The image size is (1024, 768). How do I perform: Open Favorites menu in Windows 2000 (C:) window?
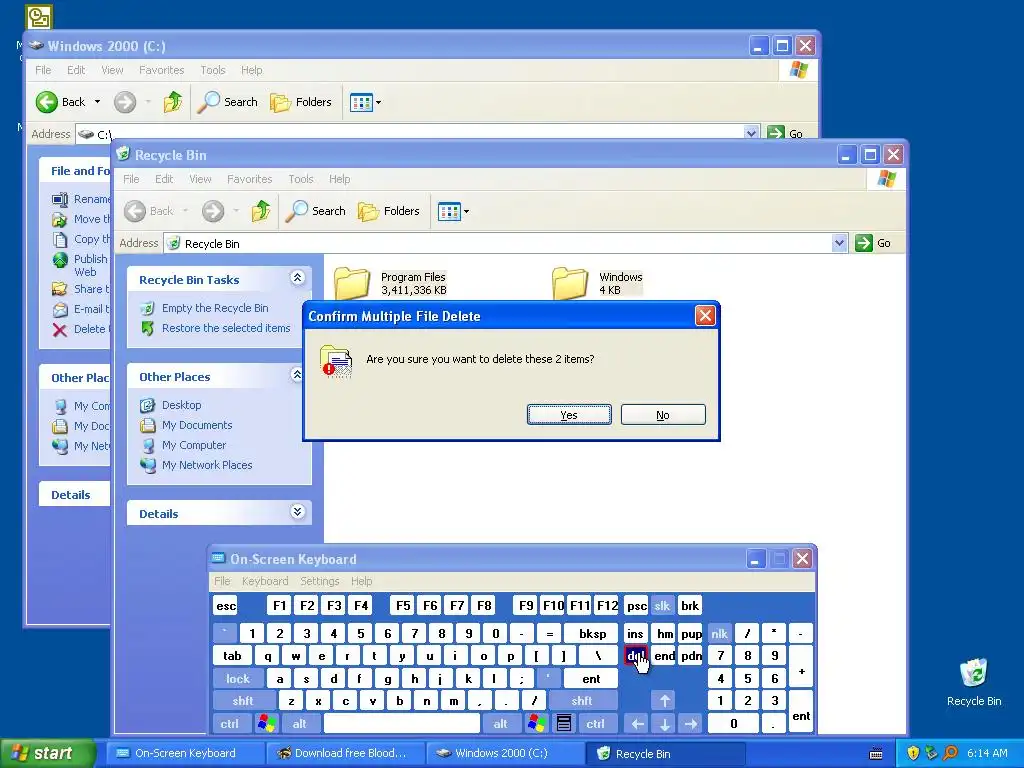pyautogui.click(x=161, y=70)
